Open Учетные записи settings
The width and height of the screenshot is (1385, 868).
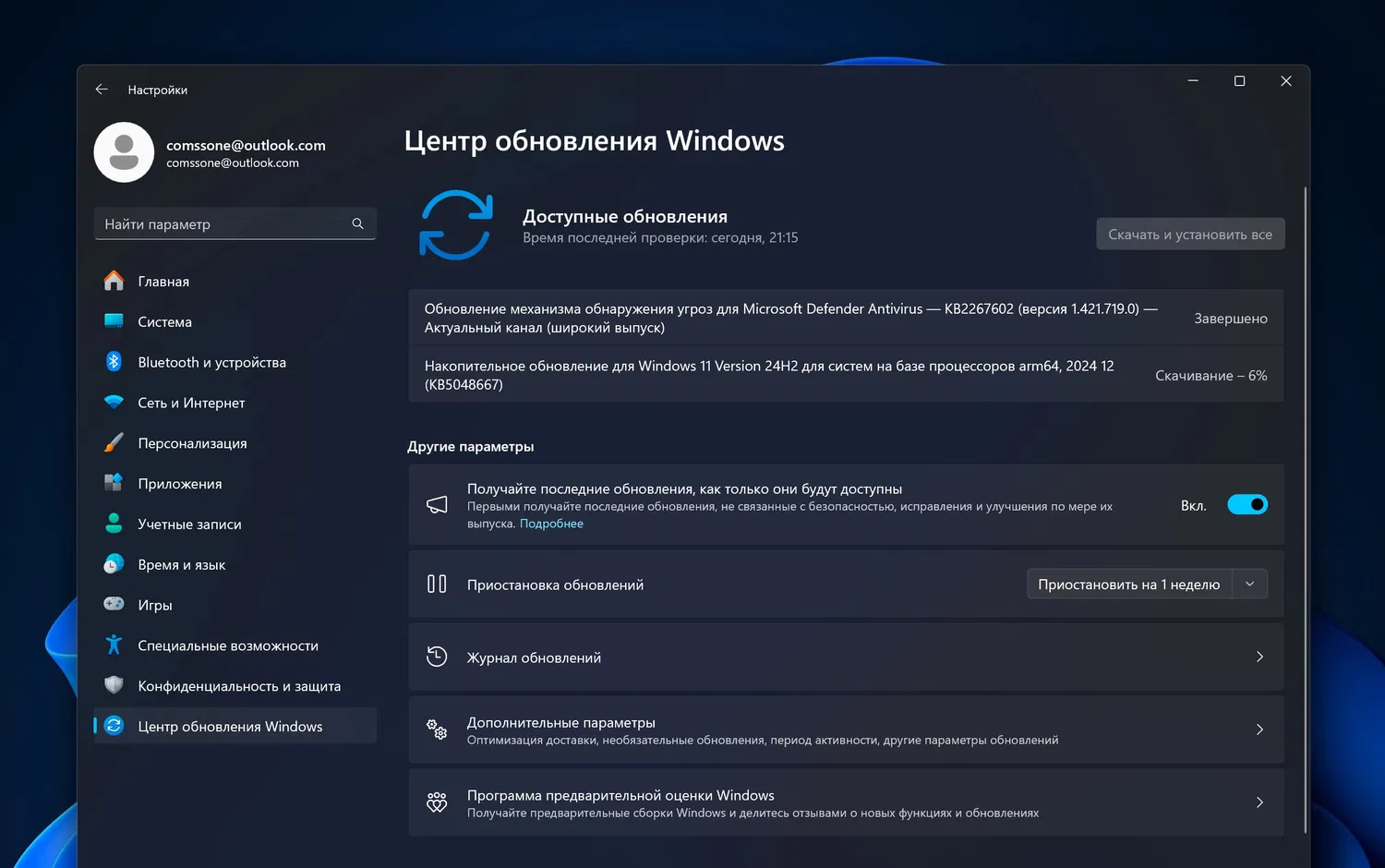click(x=235, y=524)
